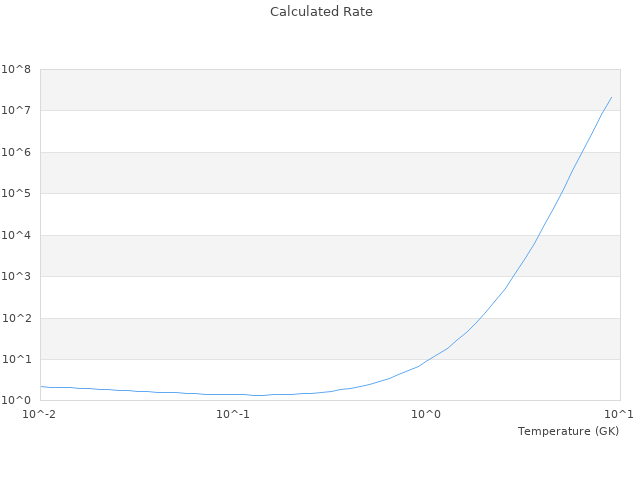The width and height of the screenshot is (640, 480).
Task: Click the 10^1 y-axis tick label
Action: (x=16, y=359)
